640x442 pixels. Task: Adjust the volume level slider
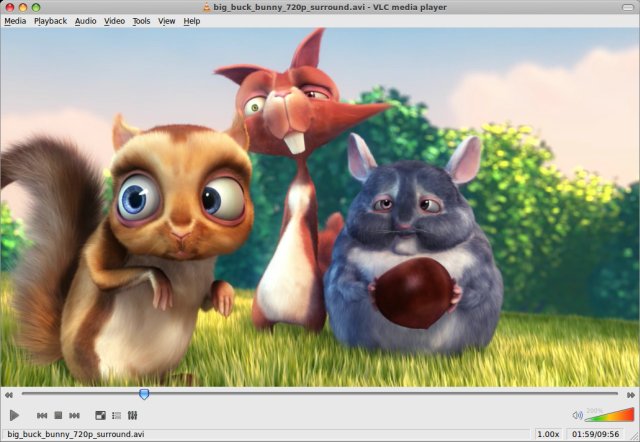610,415
